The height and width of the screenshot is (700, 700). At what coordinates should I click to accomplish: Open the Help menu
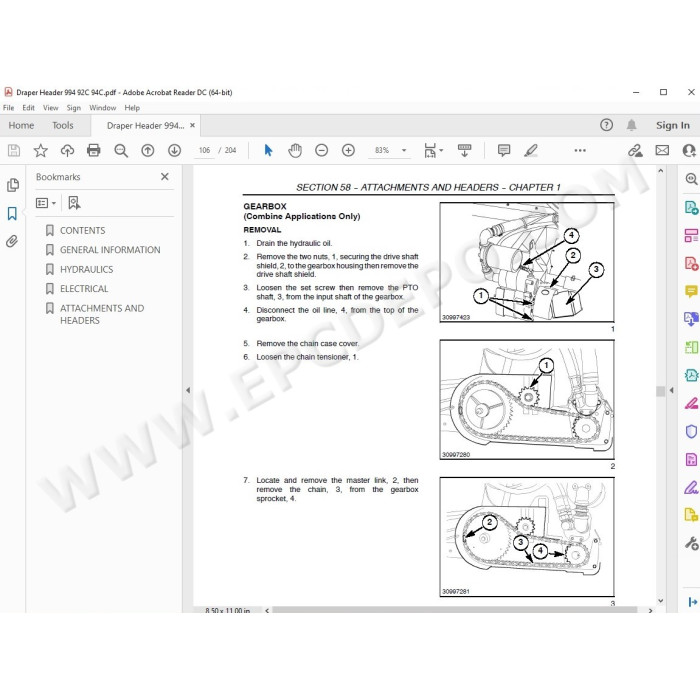pos(132,108)
